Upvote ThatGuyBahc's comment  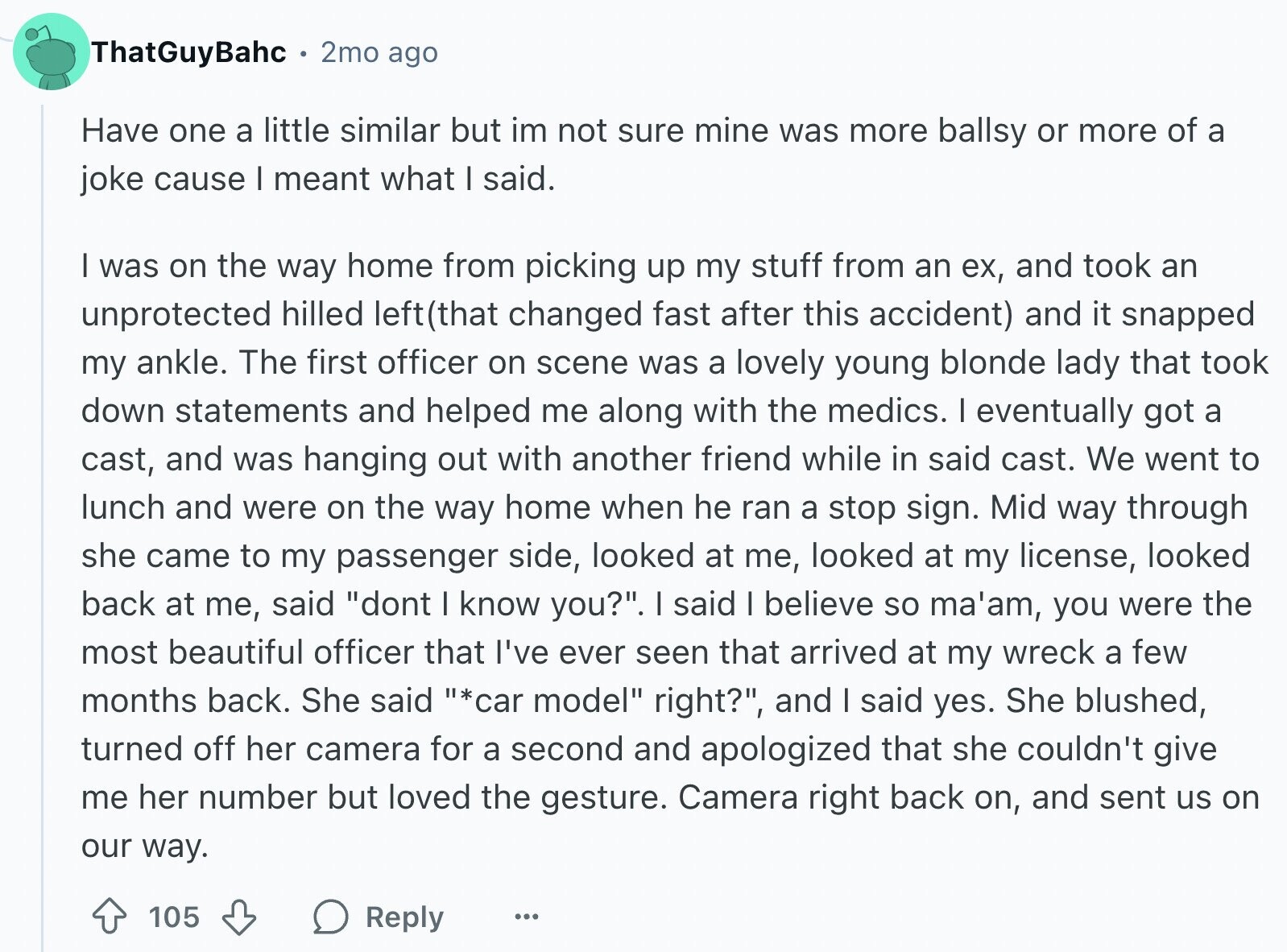109,917
